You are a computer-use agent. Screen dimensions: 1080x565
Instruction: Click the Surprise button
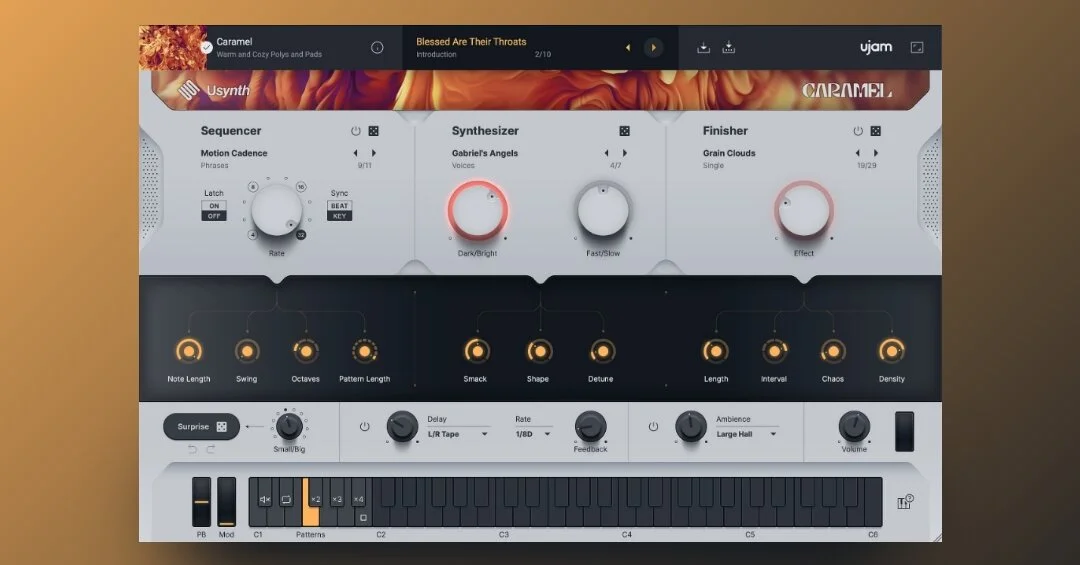pyautogui.click(x=201, y=427)
